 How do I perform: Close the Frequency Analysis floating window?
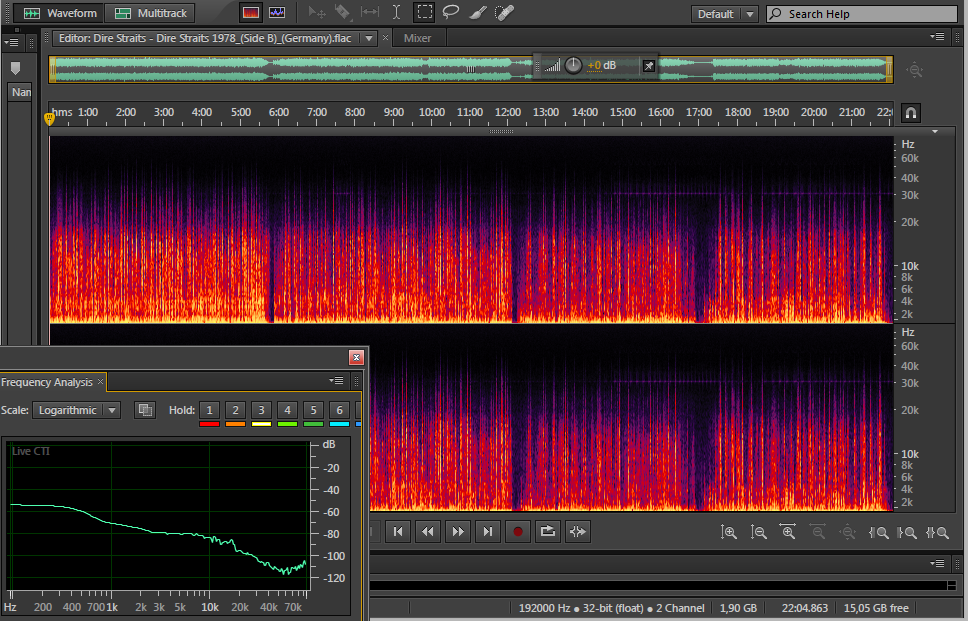(356, 357)
